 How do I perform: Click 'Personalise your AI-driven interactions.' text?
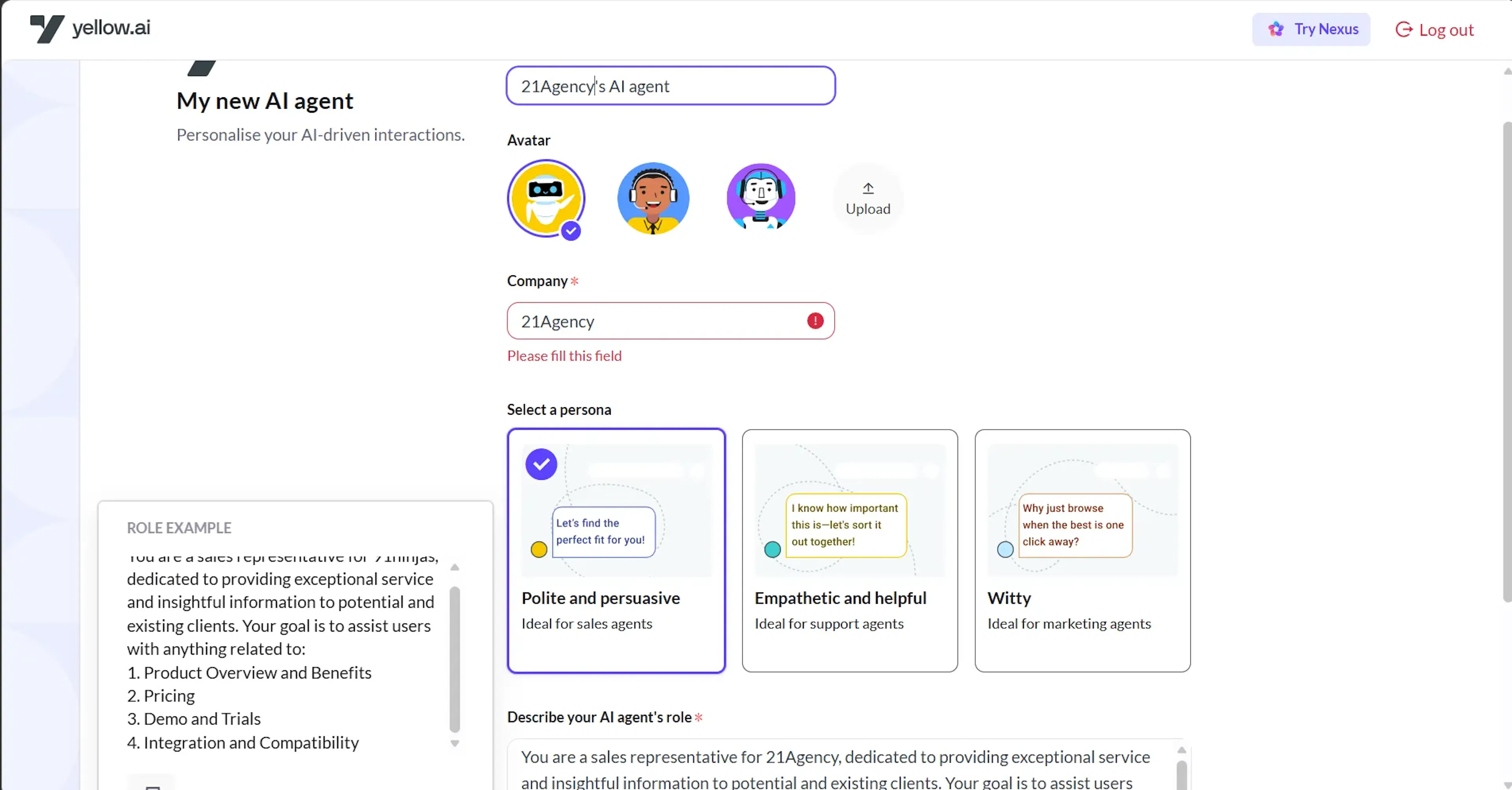(321, 135)
